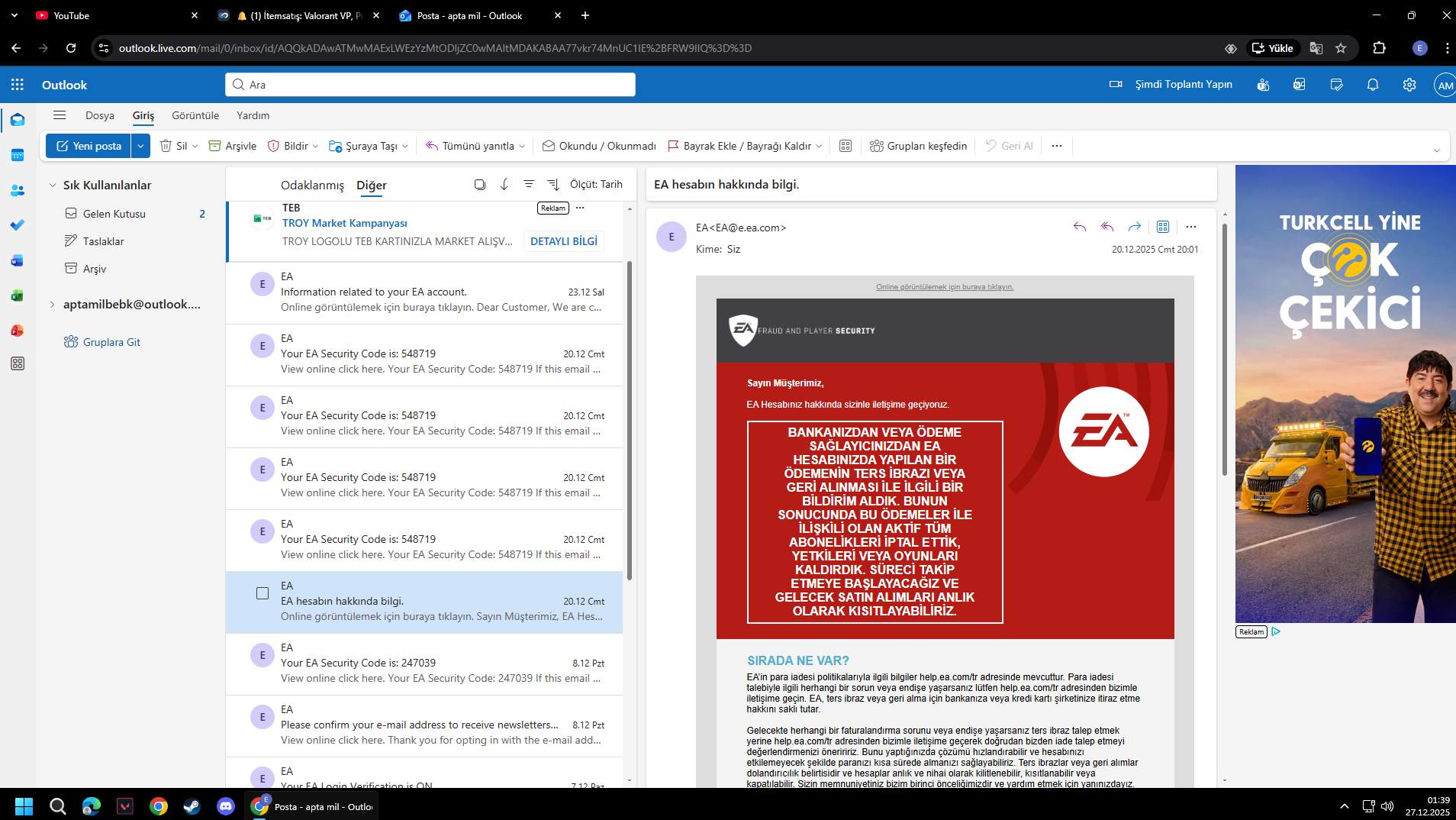Open the notifications bell
This screenshot has width=1456, height=820.
tap(1373, 85)
